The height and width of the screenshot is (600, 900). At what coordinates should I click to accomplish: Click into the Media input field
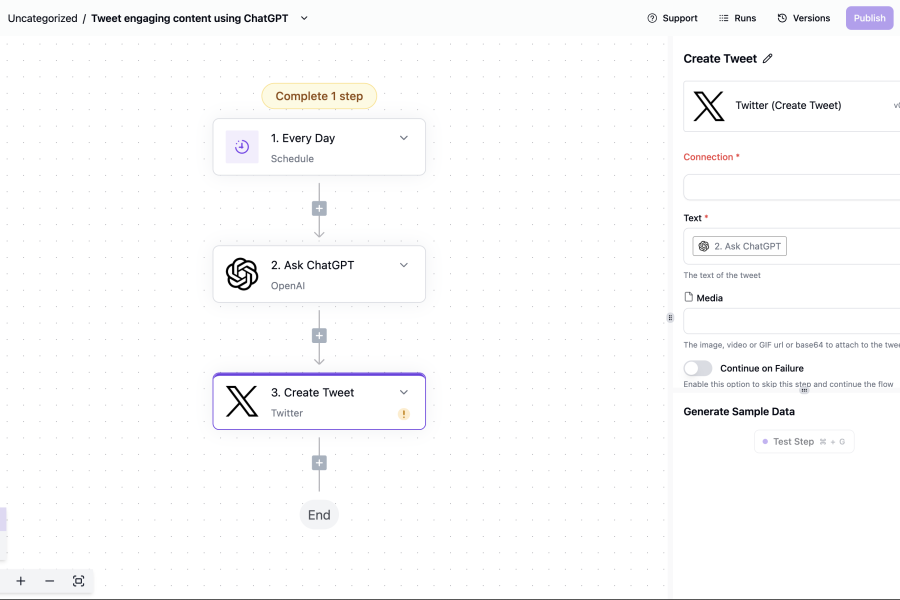click(x=792, y=321)
